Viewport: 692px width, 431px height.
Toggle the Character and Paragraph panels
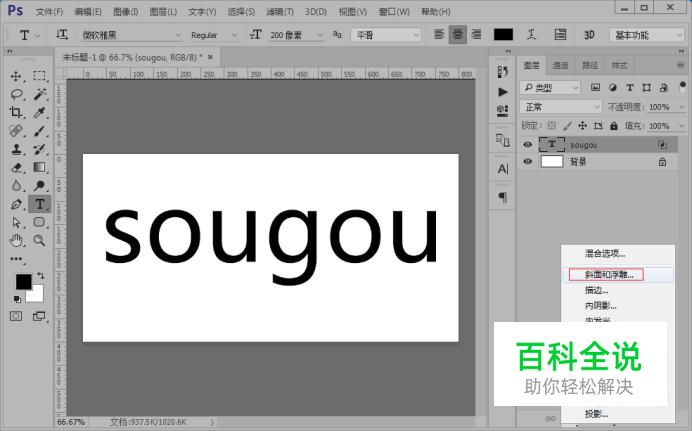tap(560, 34)
